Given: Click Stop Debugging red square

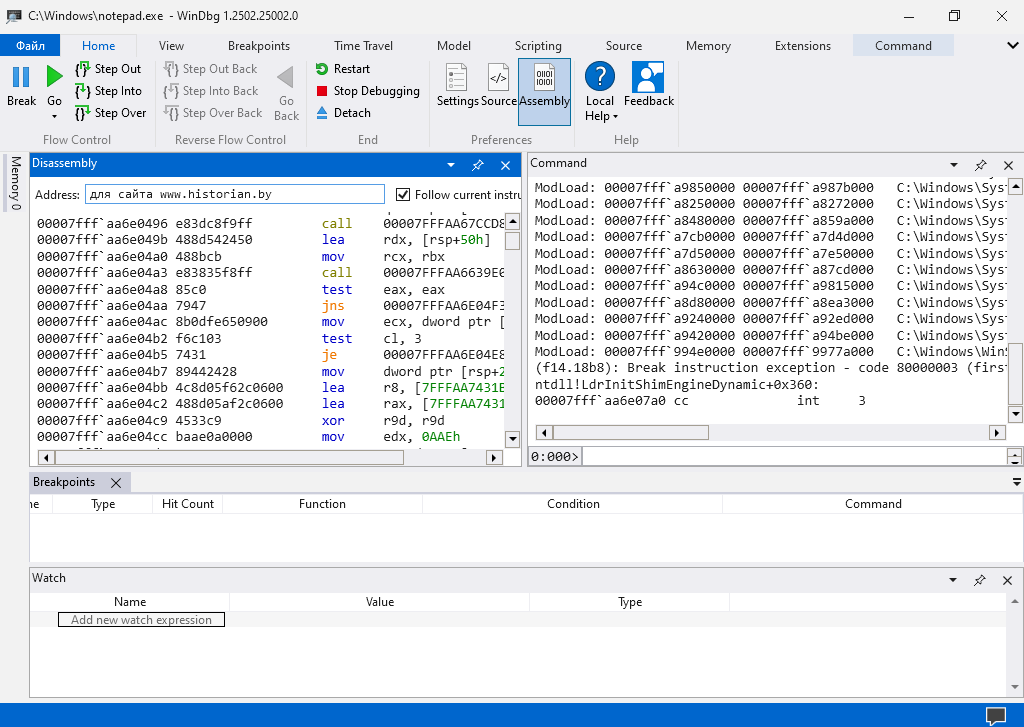Looking at the screenshot, I should [322, 91].
